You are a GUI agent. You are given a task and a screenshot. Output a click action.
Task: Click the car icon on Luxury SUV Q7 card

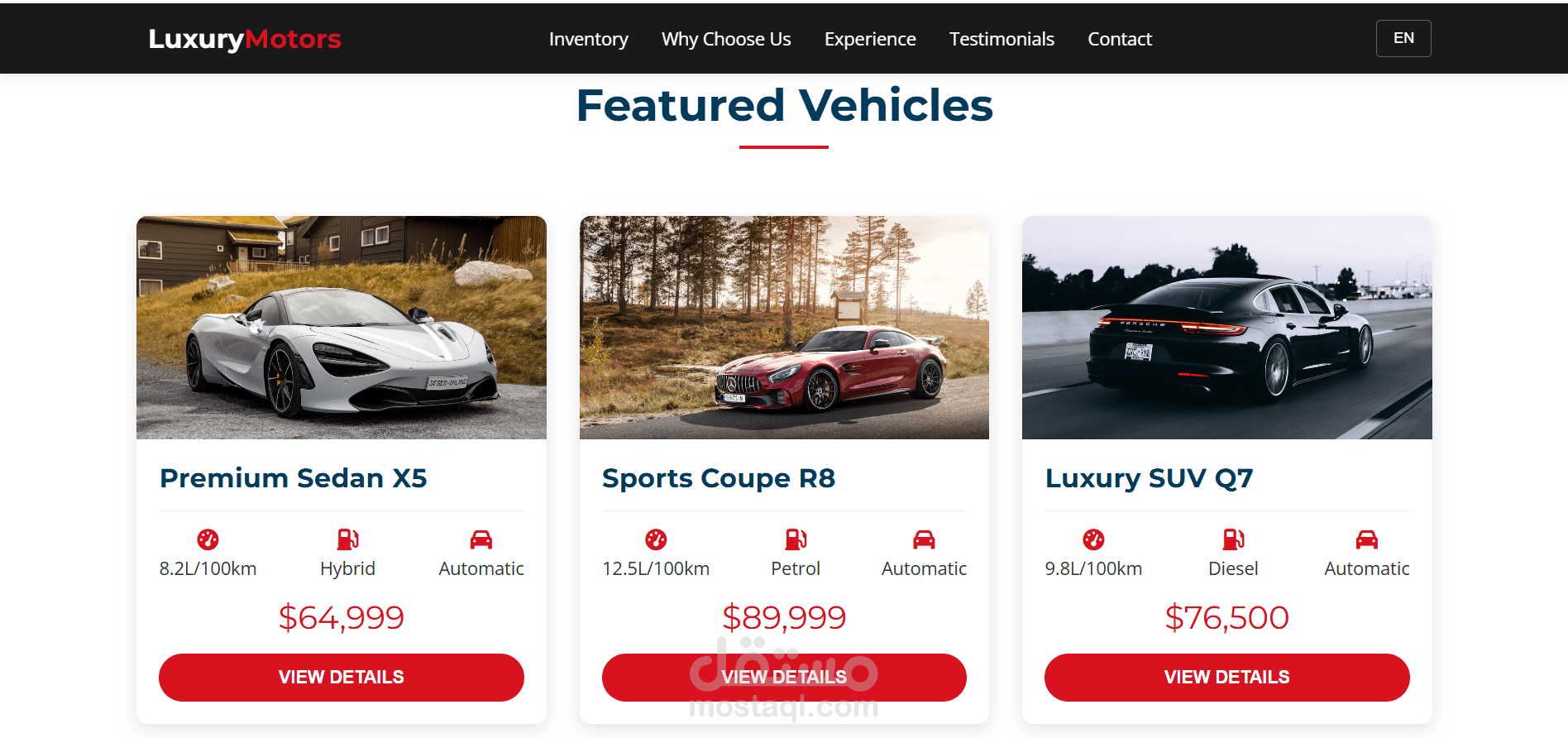click(x=1367, y=539)
